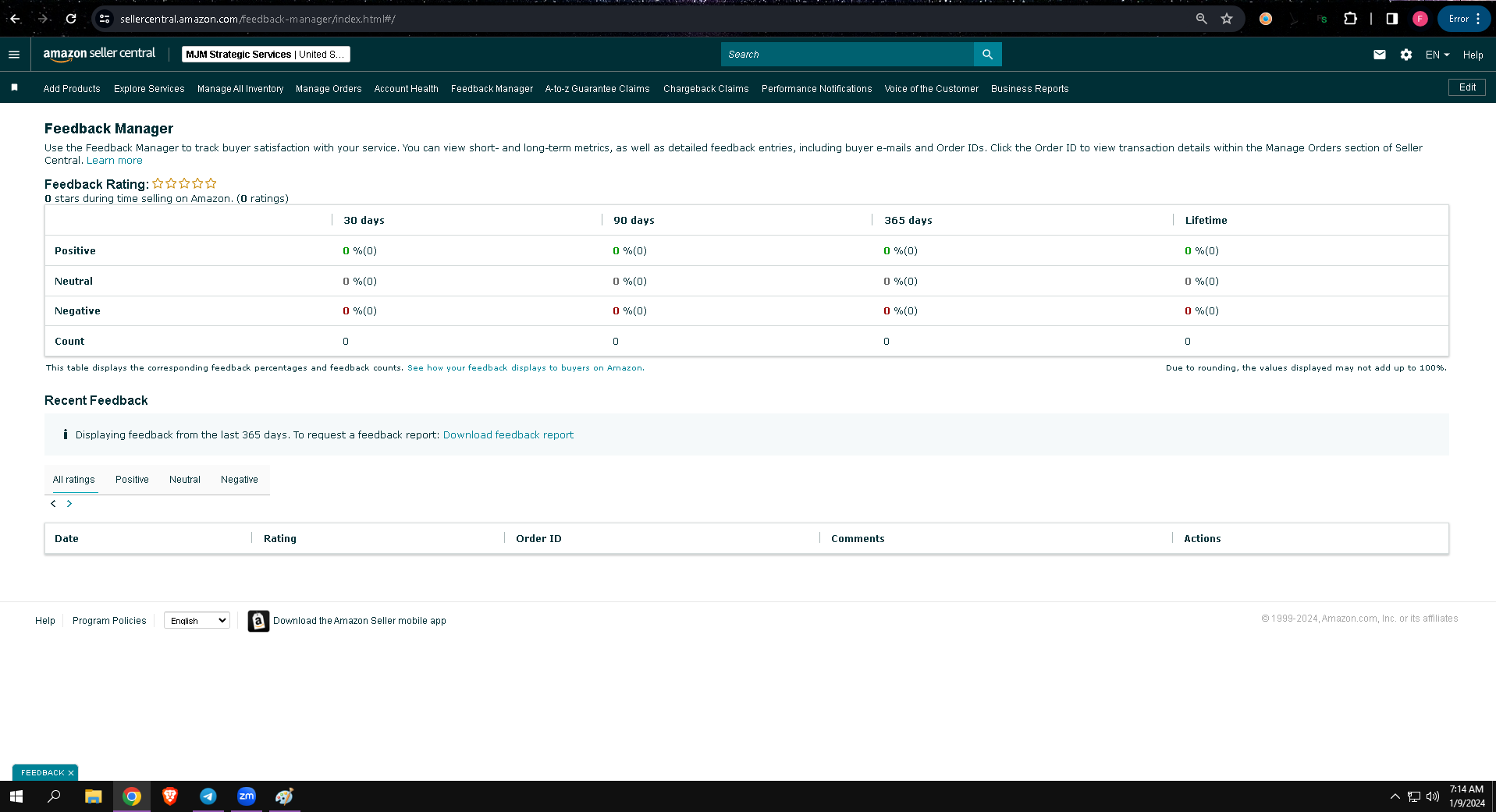Click the bookmark flag icon in navigation bar
1496x812 pixels.
[x=14, y=88]
